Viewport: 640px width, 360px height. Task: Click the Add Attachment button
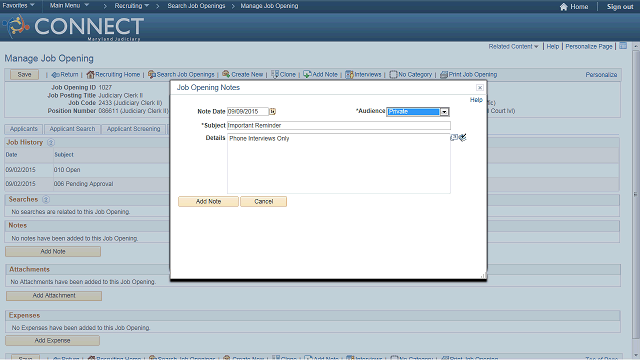click(54, 296)
